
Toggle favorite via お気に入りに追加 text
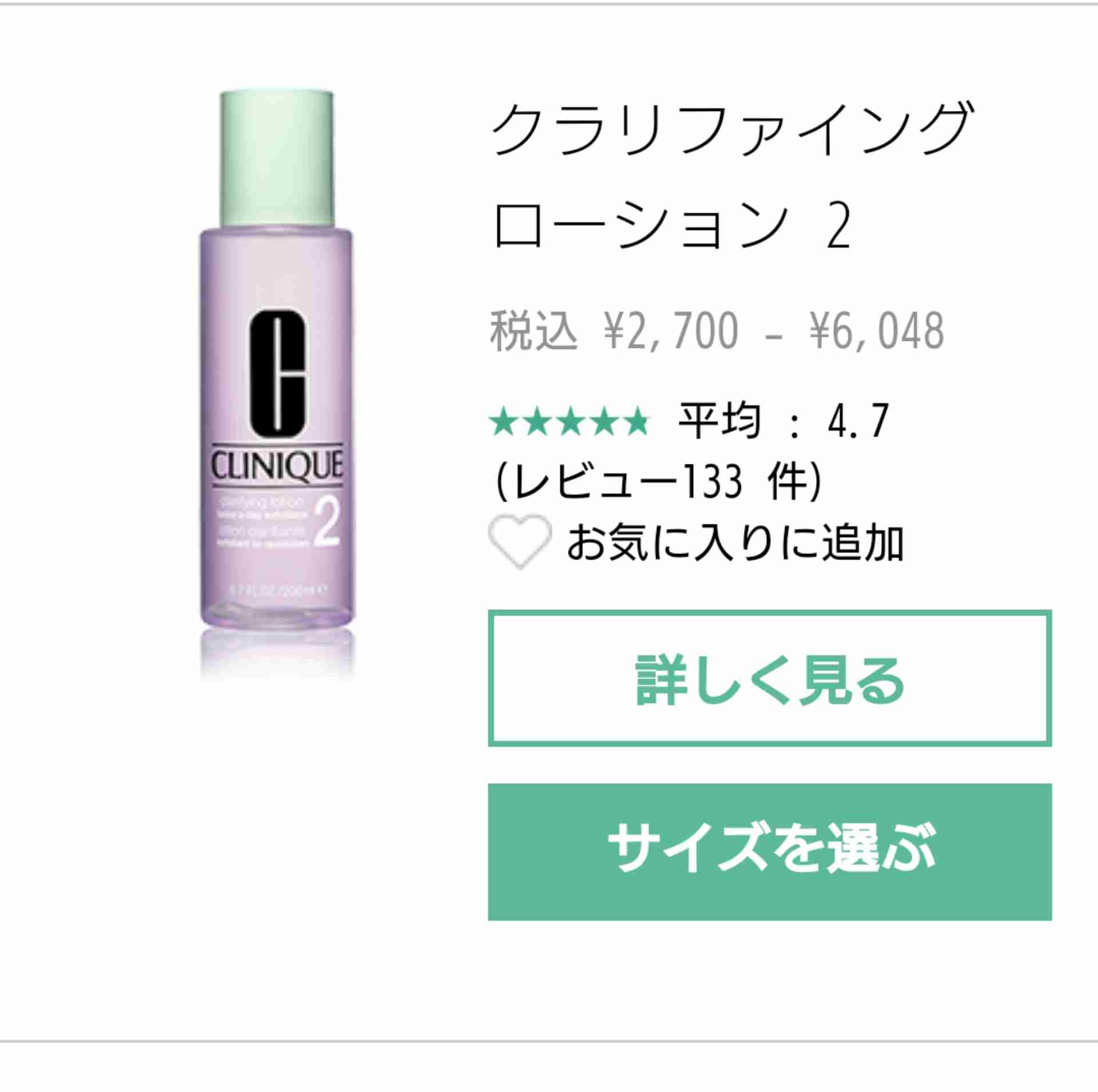click(x=735, y=542)
